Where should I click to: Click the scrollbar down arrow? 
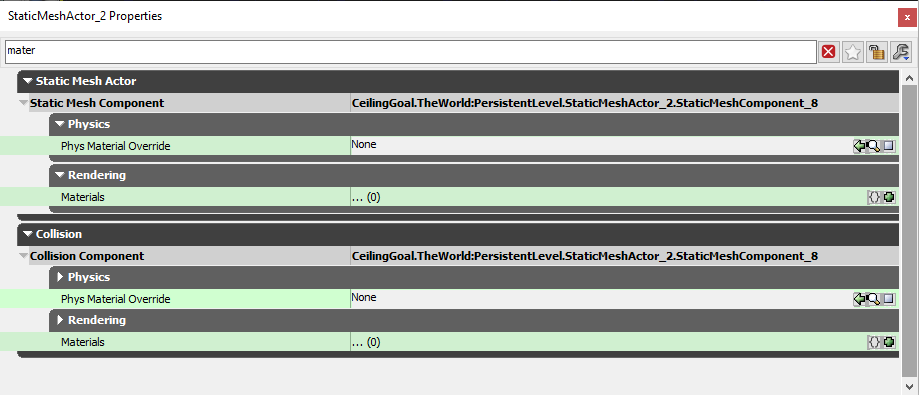[x=909, y=386]
